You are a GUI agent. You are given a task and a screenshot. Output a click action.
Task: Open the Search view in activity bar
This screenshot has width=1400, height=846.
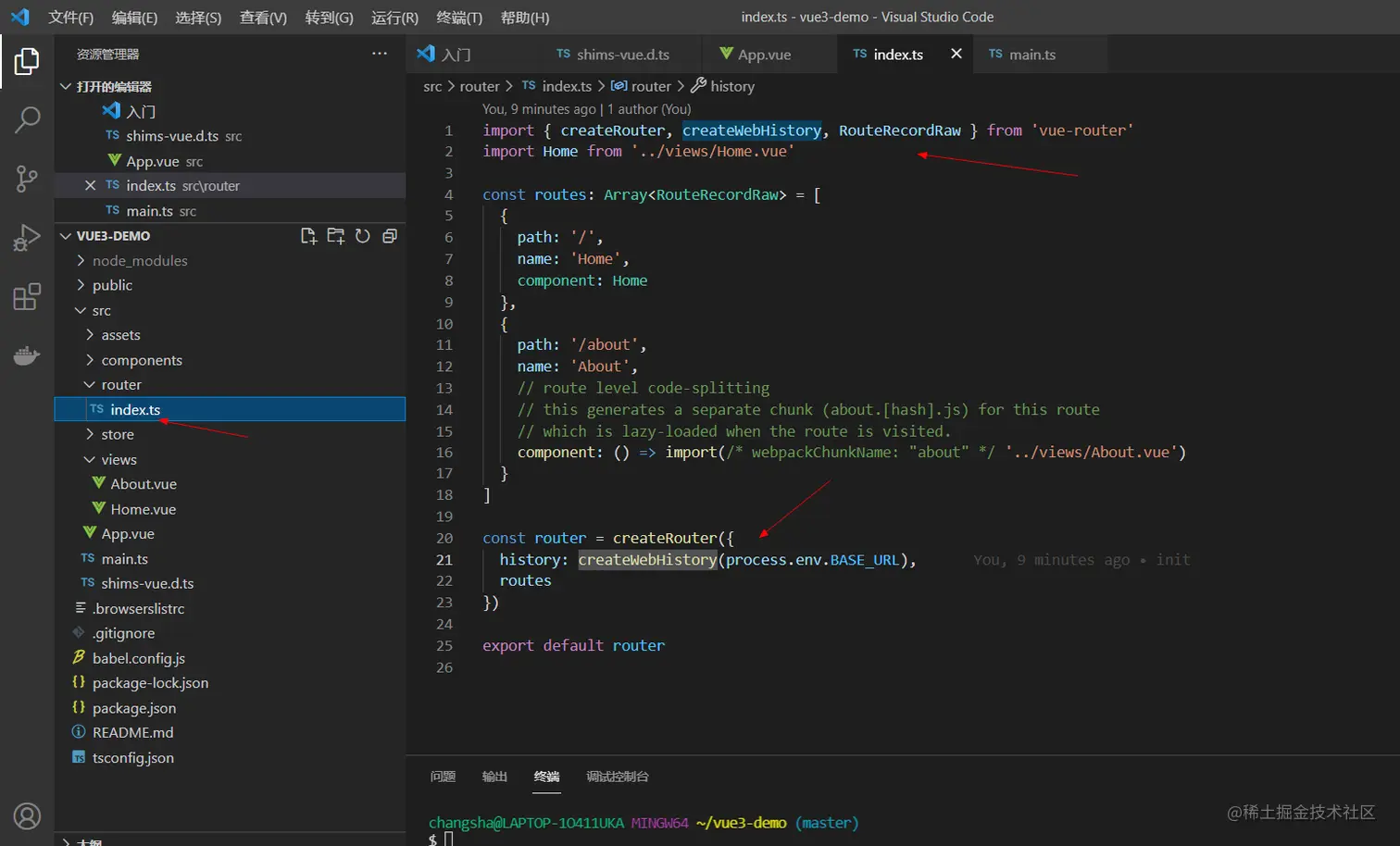click(27, 119)
